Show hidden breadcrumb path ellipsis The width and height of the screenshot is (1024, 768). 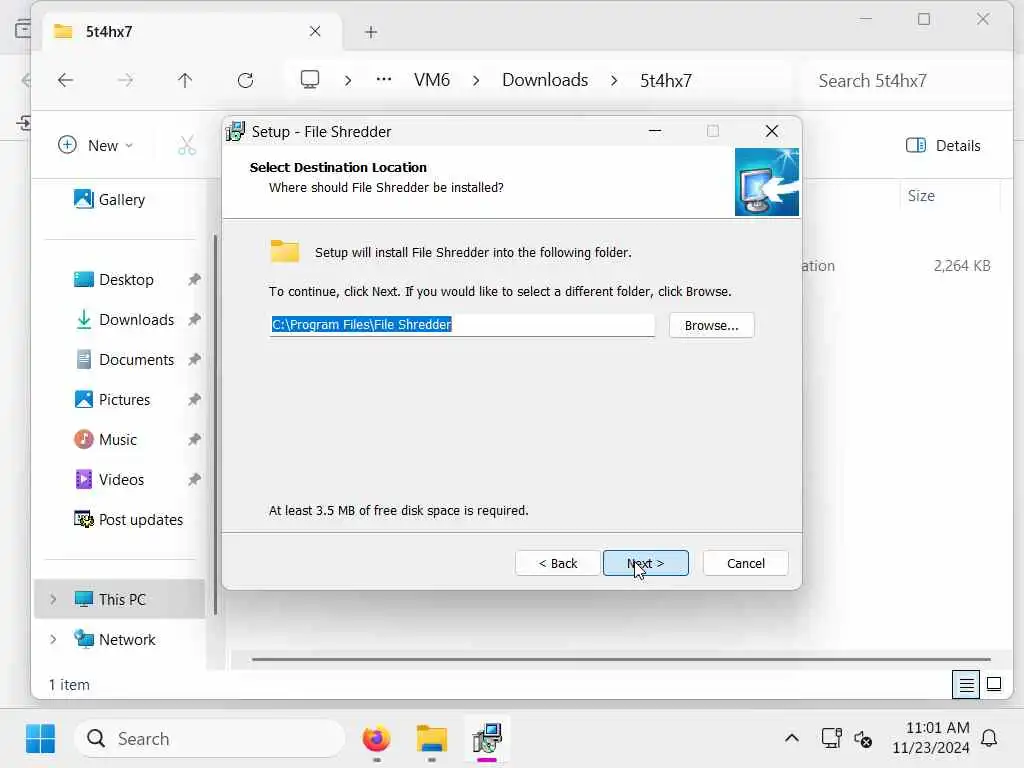[x=384, y=80]
